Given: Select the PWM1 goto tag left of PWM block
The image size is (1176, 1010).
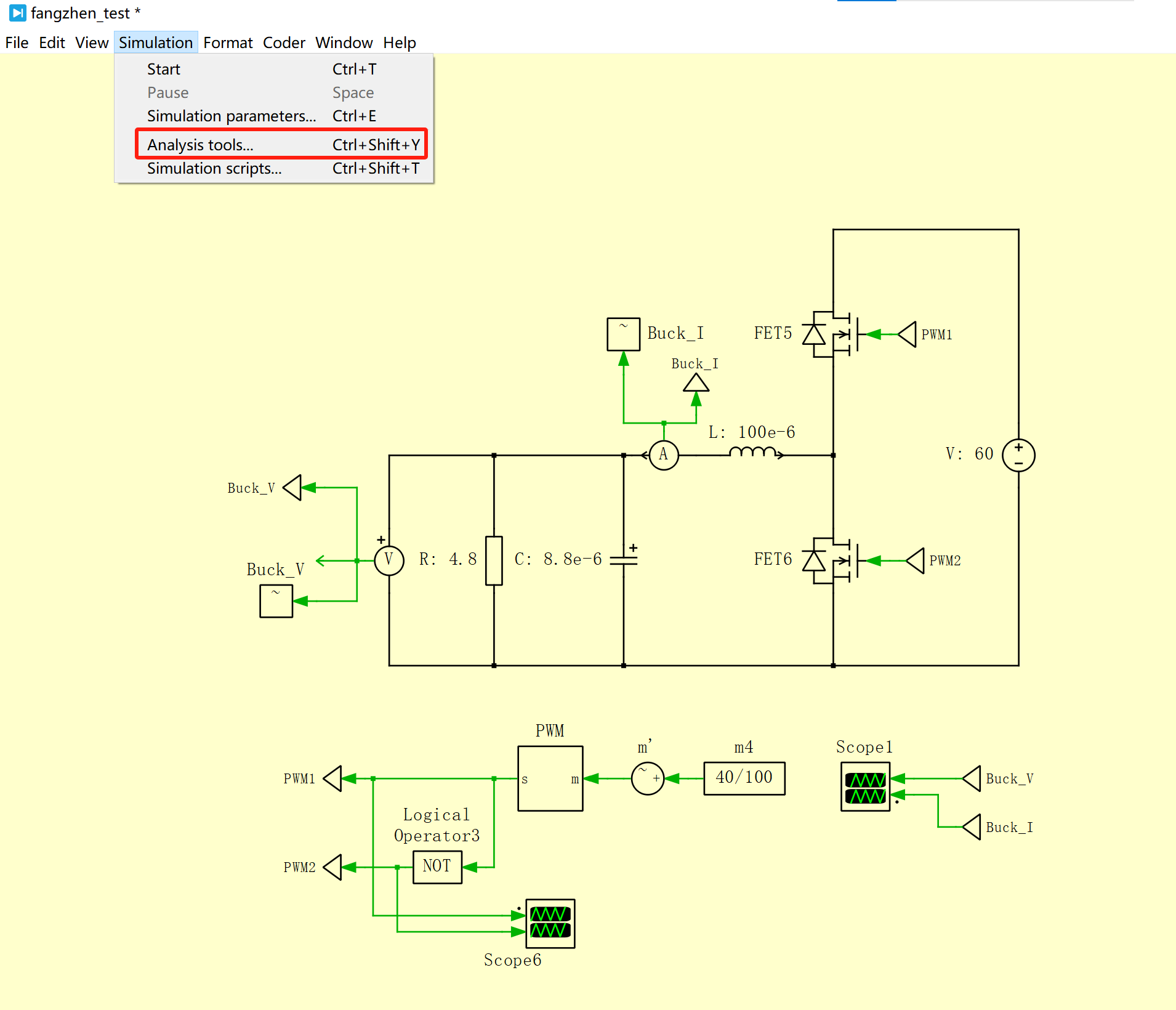Looking at the screenshot, I should click(332, 778).
